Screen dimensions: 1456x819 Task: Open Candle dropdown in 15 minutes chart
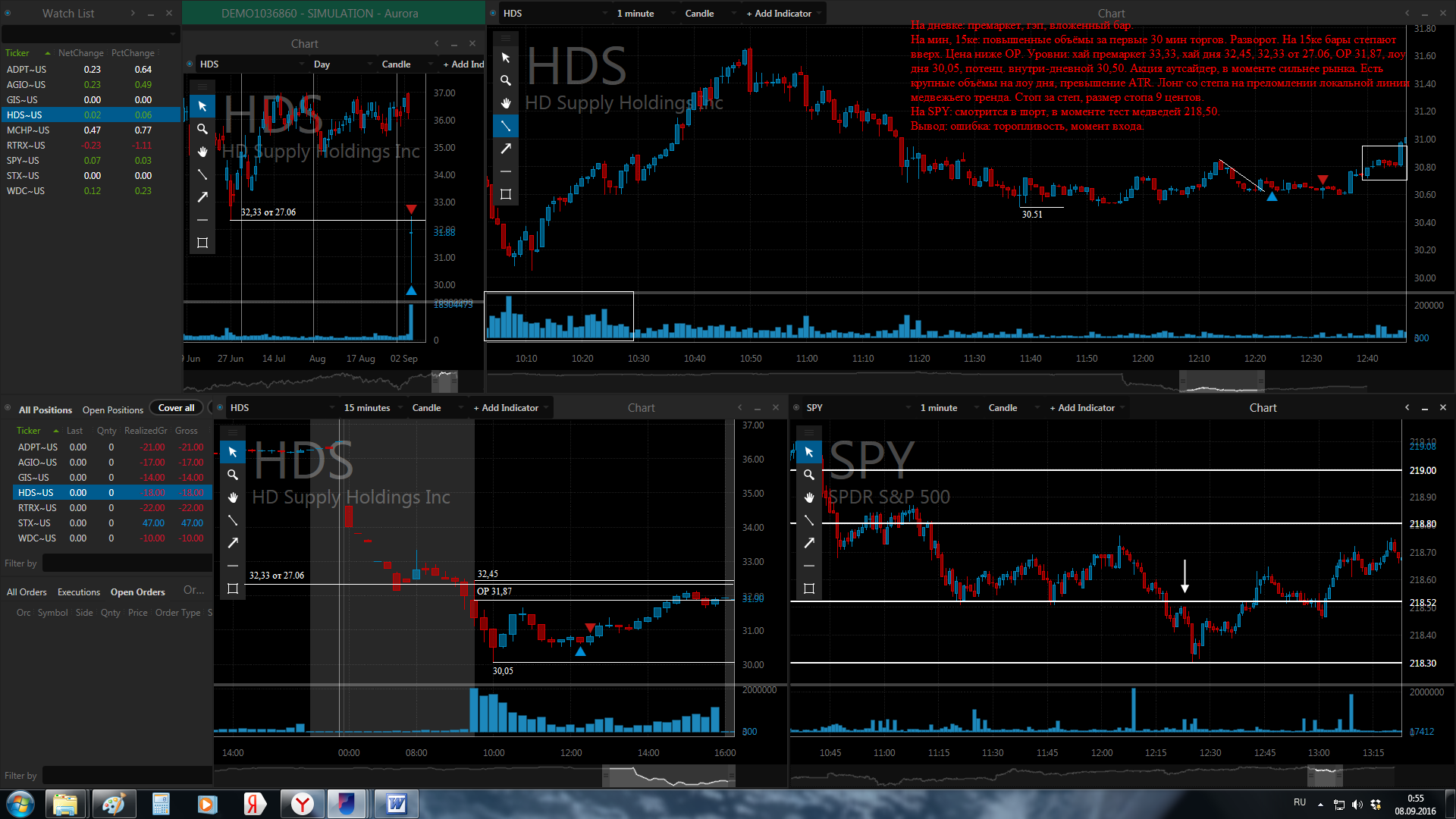pyautogui.click(x=437, y=407)
